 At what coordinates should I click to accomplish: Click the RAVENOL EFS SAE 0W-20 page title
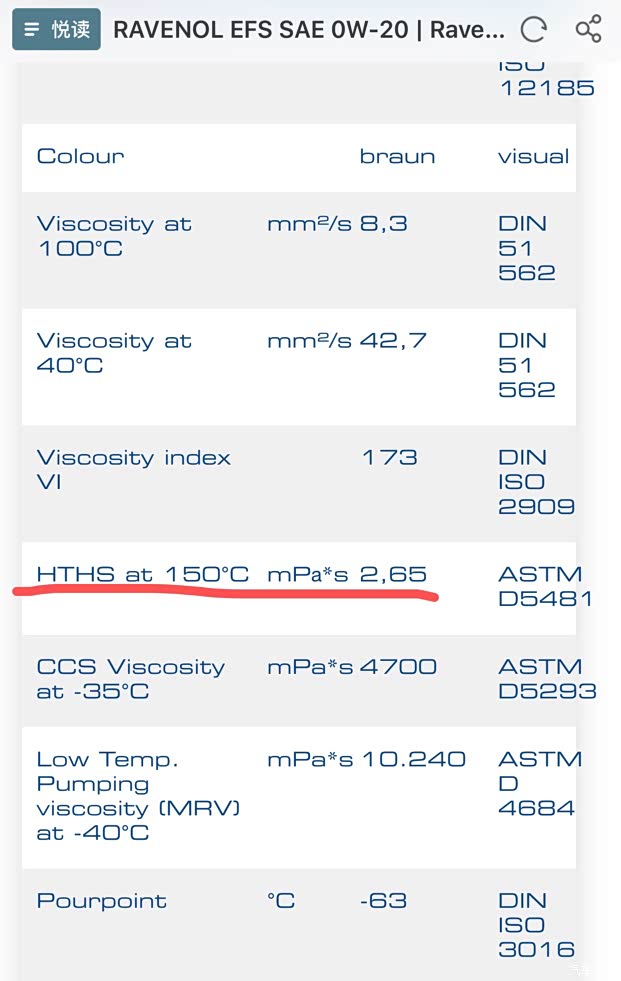[x=309, y=29]
